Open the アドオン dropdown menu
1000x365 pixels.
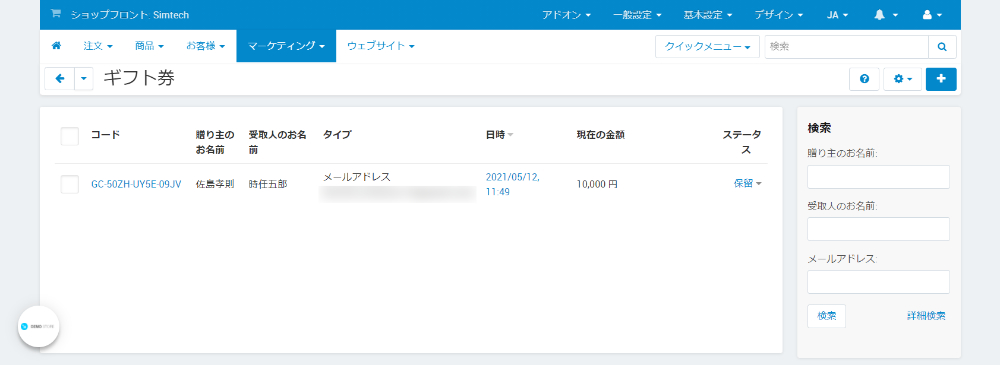(566, 15)
